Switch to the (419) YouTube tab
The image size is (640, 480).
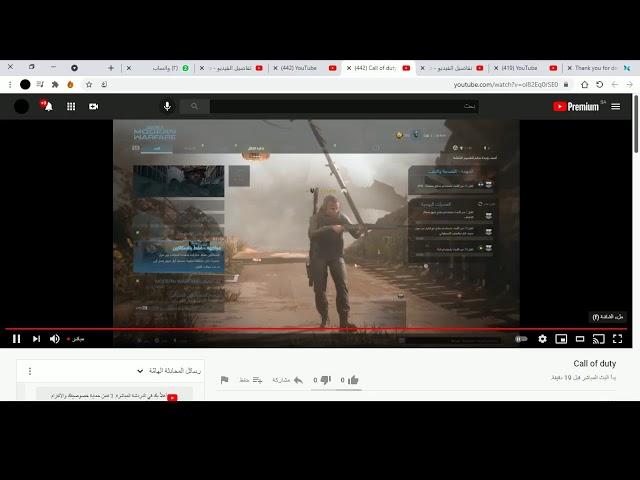524,68
